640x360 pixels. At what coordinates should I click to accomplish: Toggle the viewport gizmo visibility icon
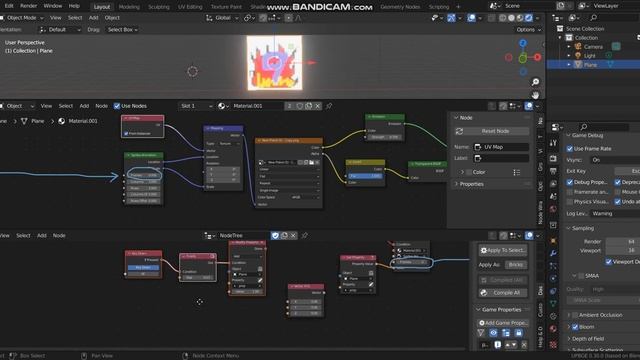(x=451, y=18)
